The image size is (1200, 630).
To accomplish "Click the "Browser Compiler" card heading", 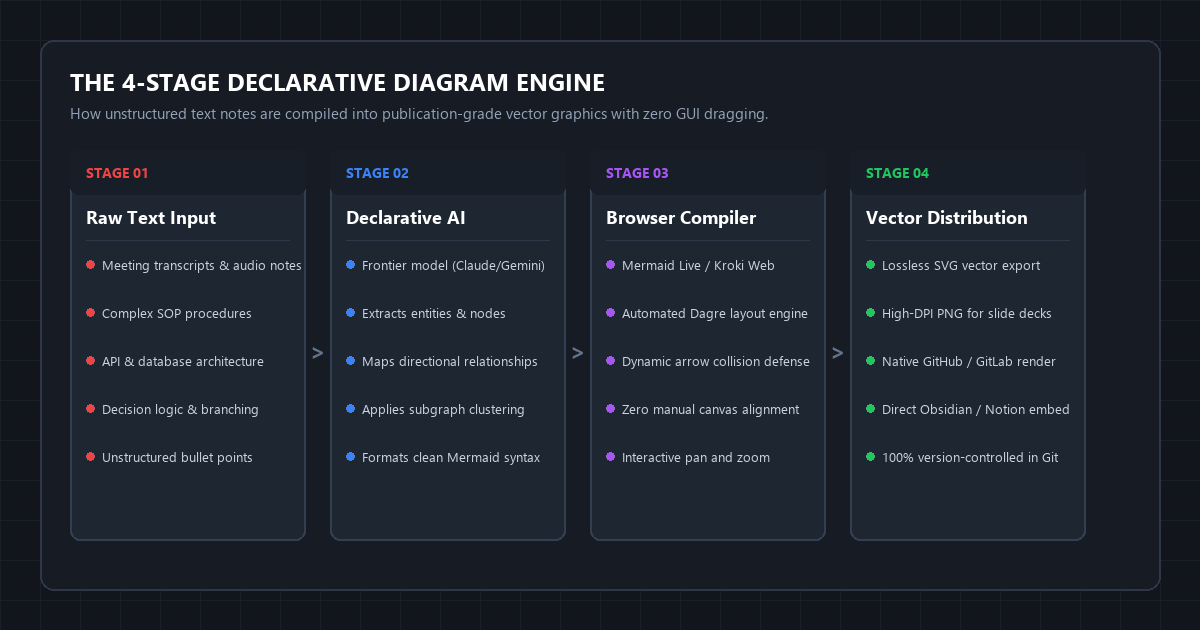I will (x=681, y=218).
